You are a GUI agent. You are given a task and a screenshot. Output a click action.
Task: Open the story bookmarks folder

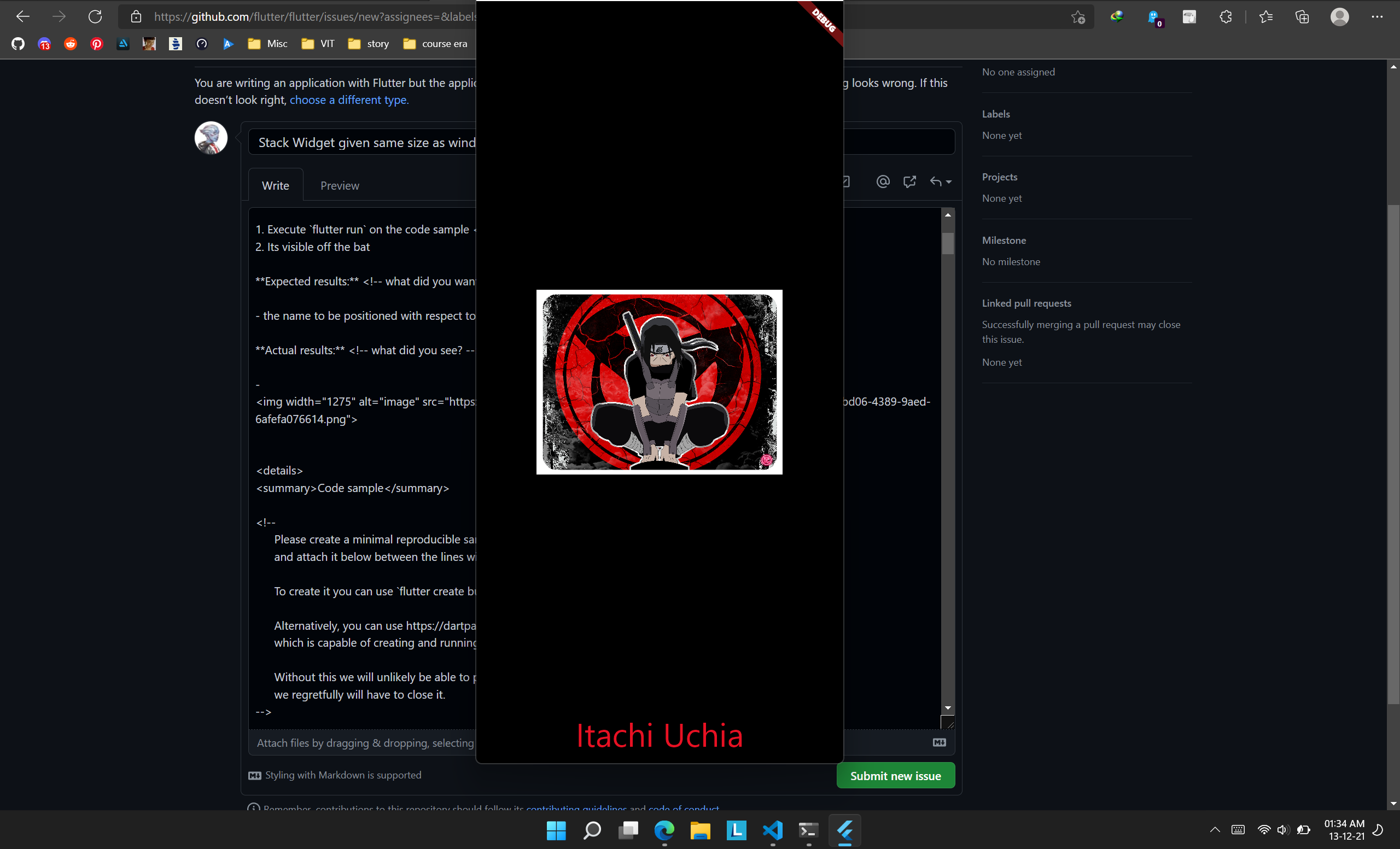coord(368,44)
